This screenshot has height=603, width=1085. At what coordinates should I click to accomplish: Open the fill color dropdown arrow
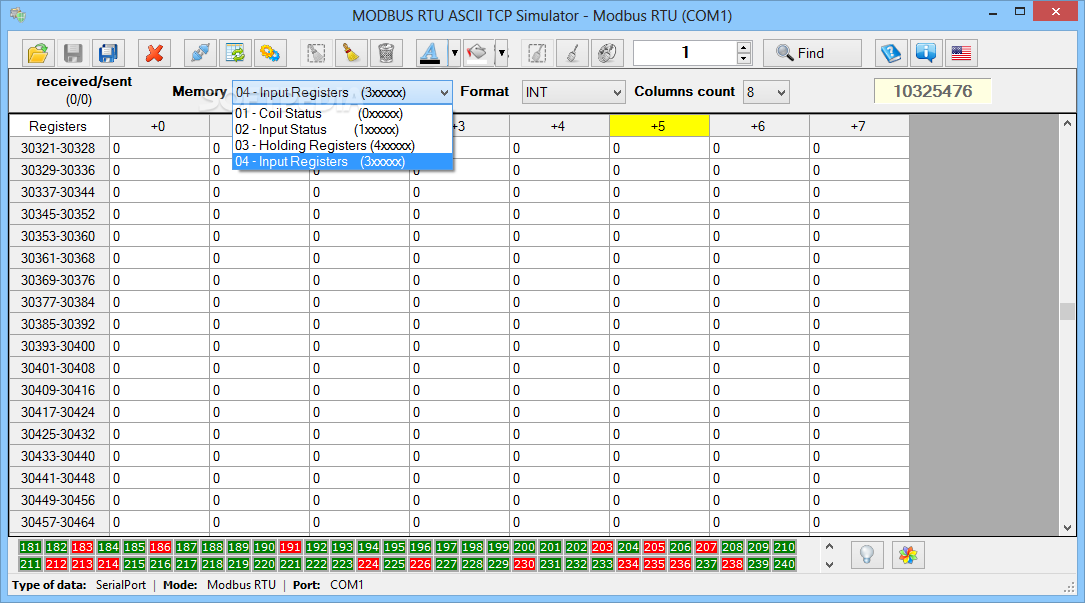[x=502, y=53]
